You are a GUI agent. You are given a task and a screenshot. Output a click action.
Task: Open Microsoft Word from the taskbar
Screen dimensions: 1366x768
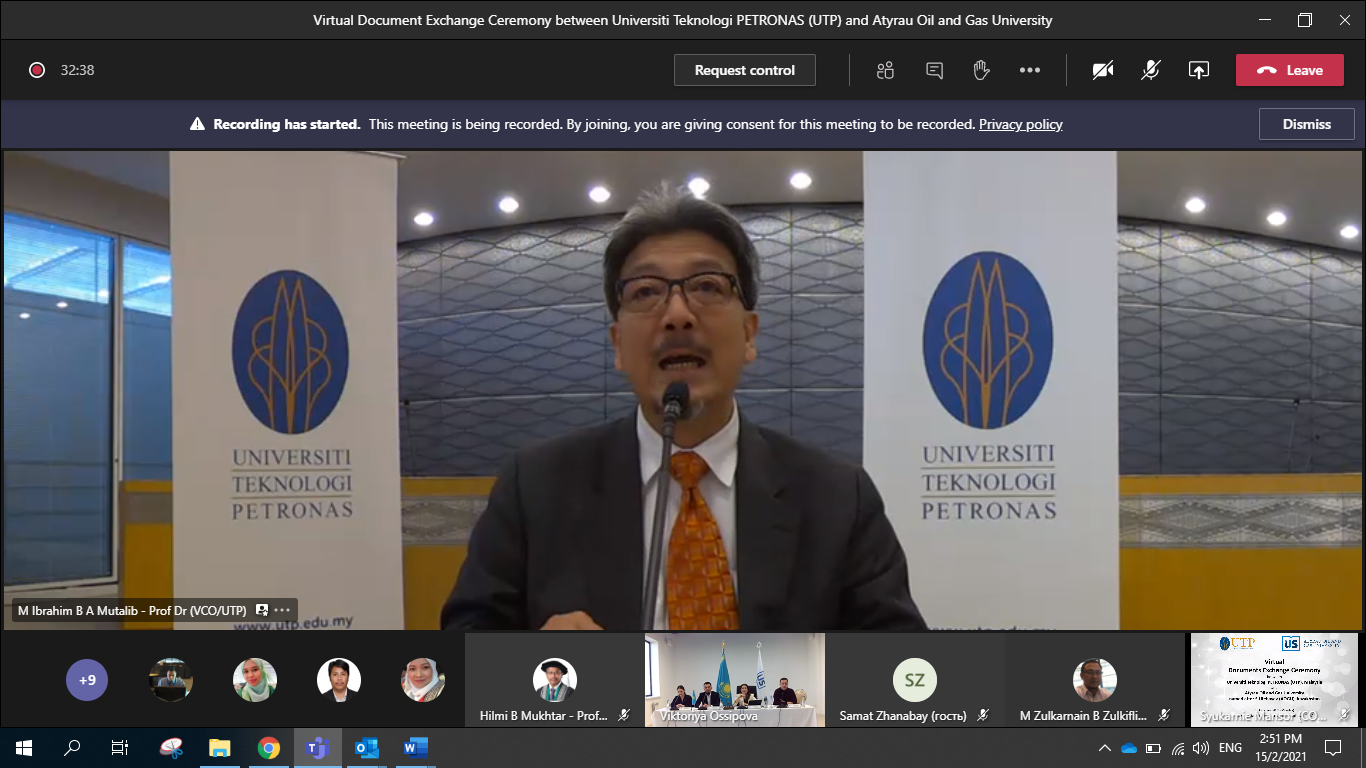tap(414, 747)
